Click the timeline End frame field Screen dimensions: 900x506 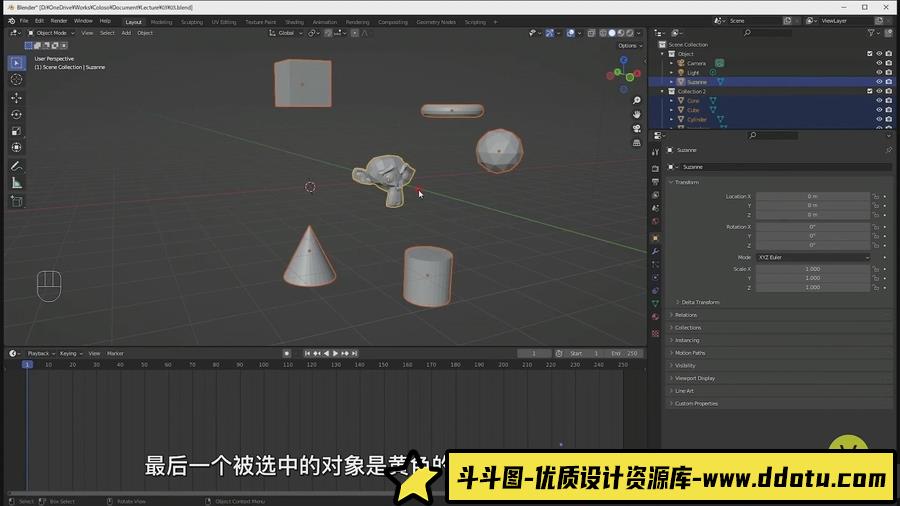(x=624, y=353)
